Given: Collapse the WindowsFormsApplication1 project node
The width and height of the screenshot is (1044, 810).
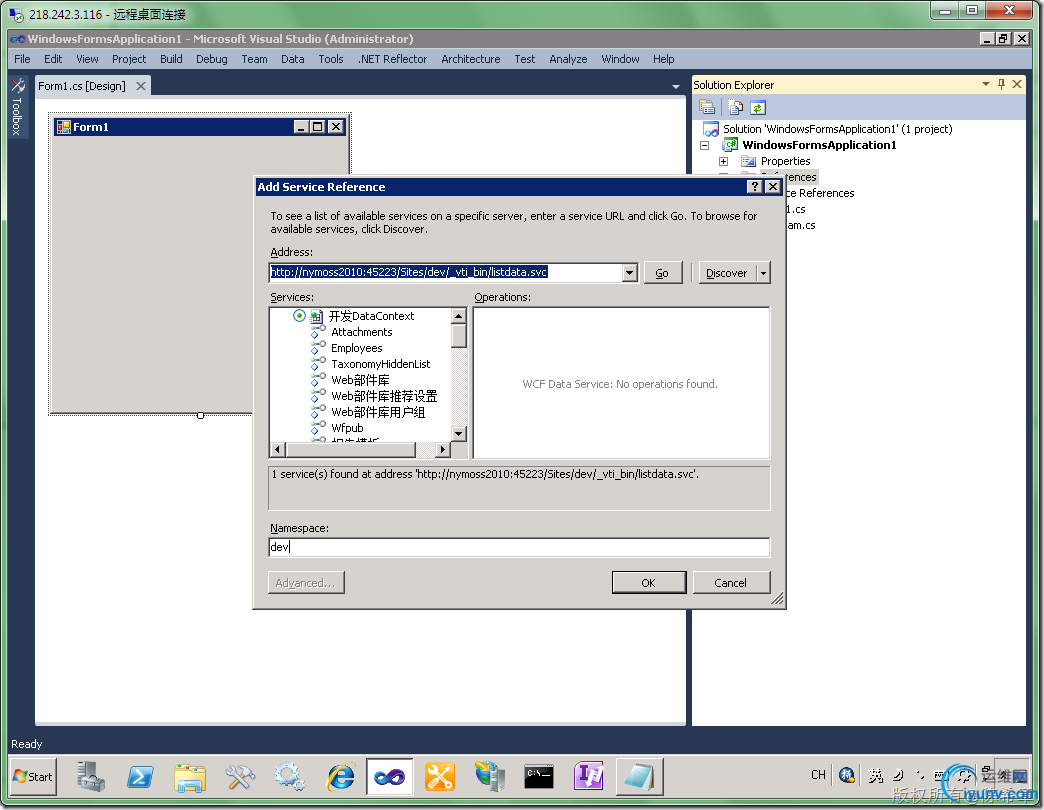Looking at the screenshot, I should click(x=704, y=145).
